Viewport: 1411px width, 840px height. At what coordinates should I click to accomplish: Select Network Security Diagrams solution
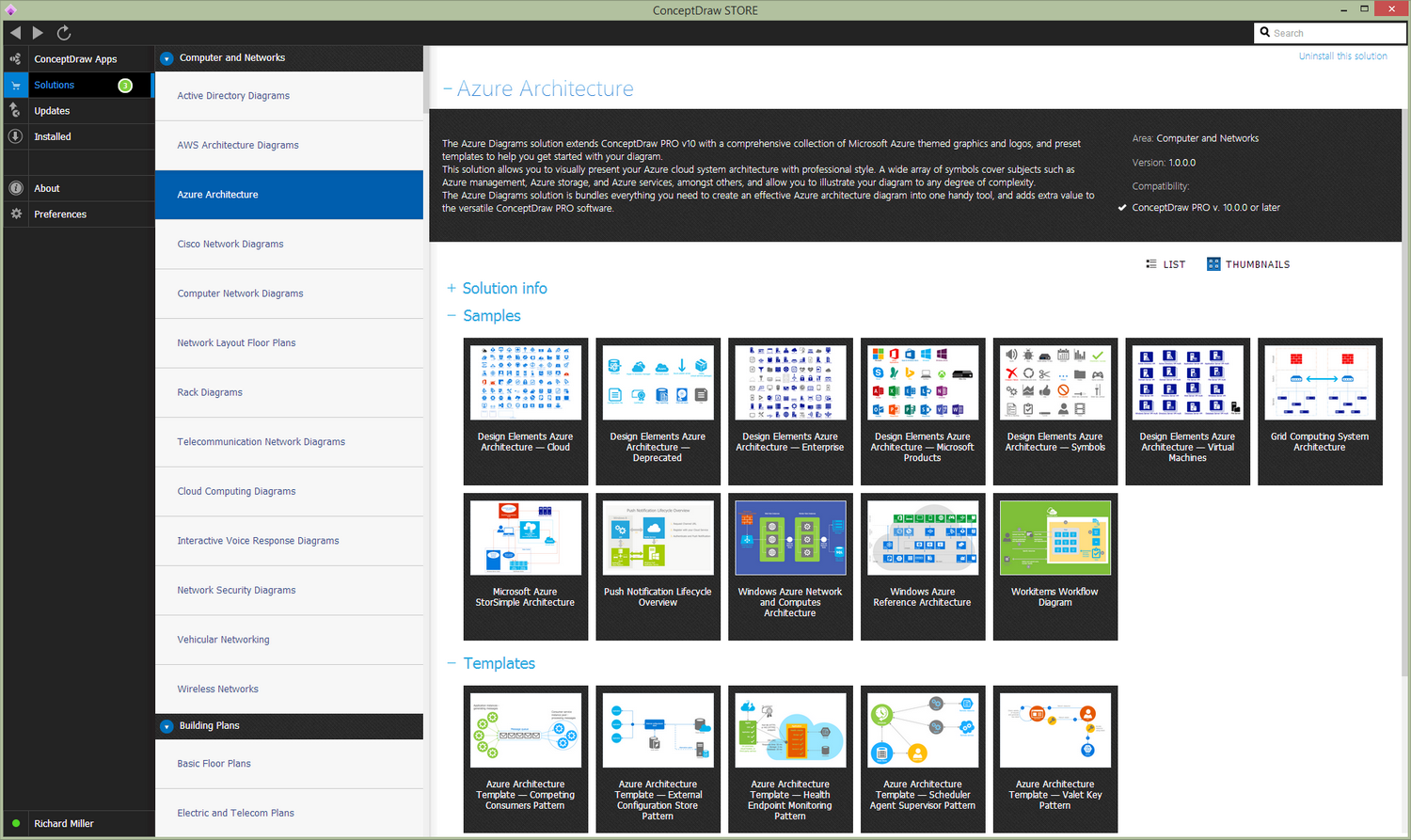289,590
